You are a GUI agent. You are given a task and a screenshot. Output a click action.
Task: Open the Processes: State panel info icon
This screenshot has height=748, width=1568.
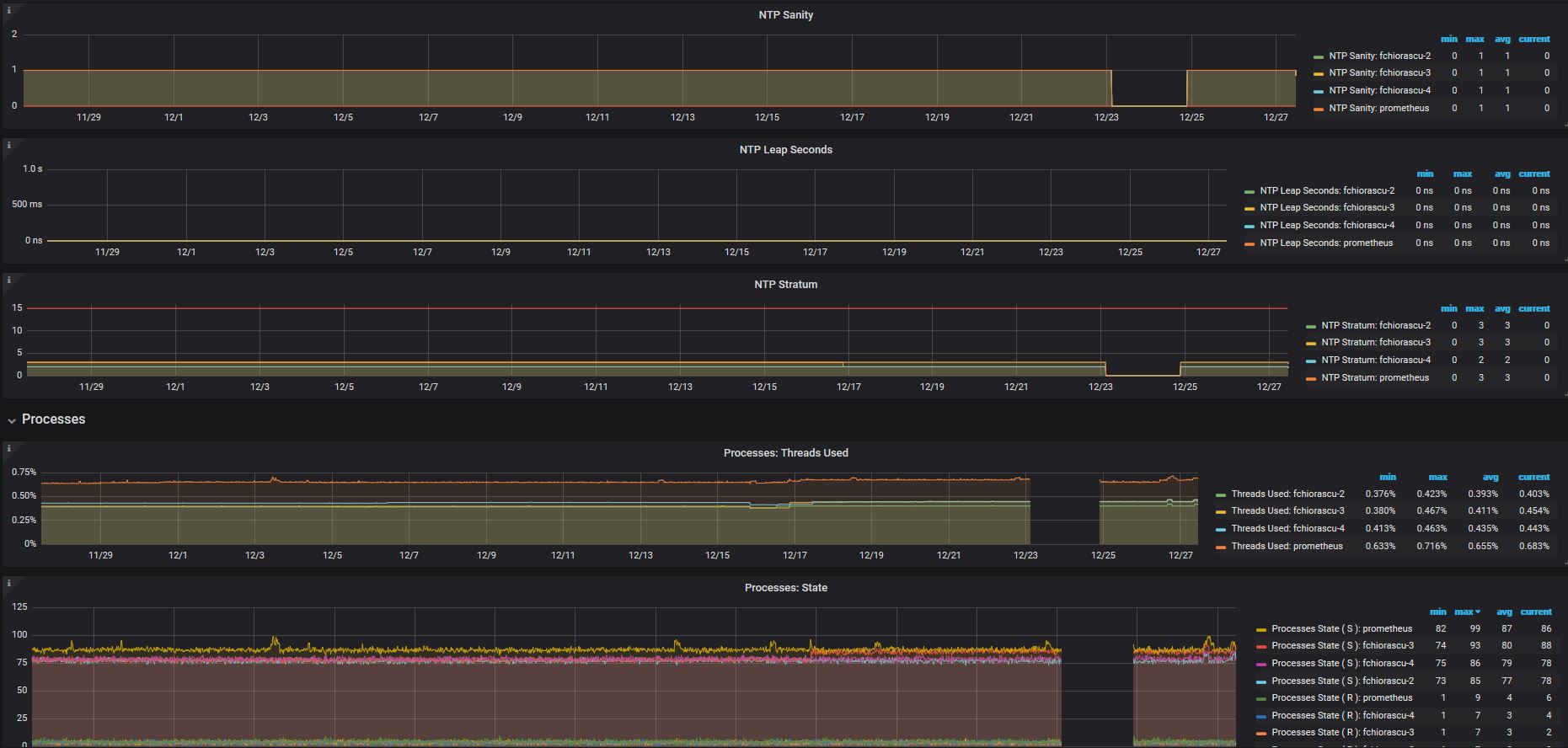coord(8,583)
